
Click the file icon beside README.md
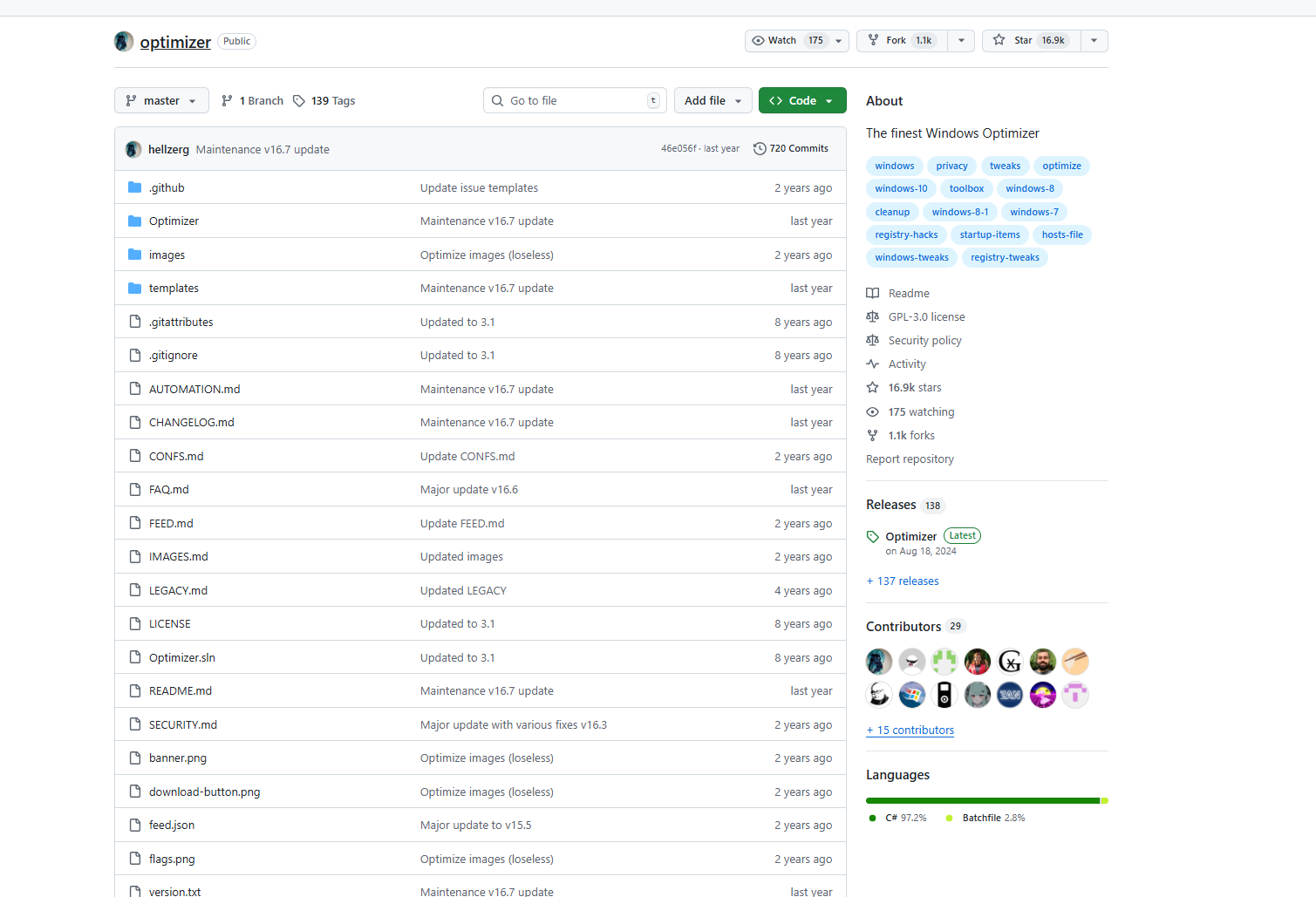tap(134, 690)
